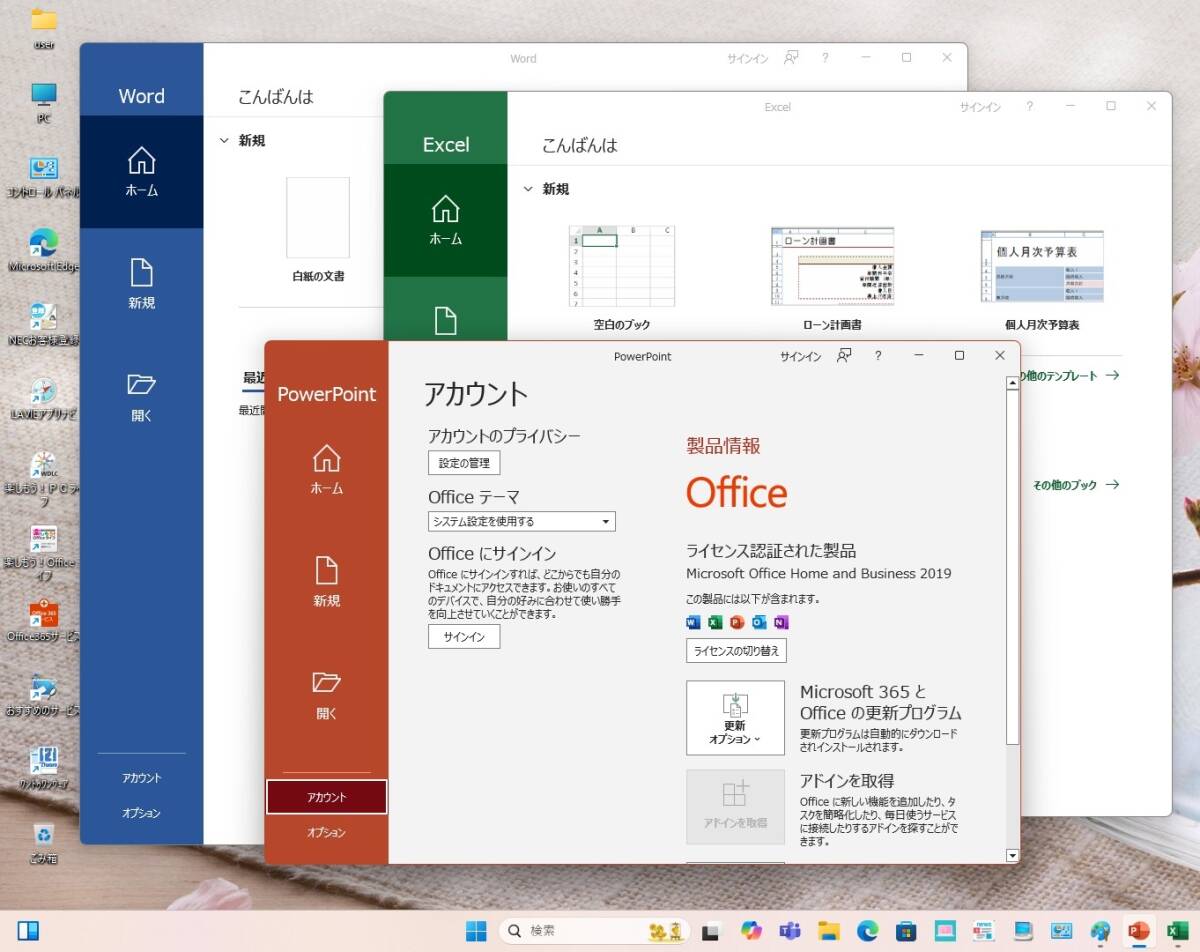The image size is (1200, 952).
Task: Click Sign in in Word title bar
Action: click(747, 59)
